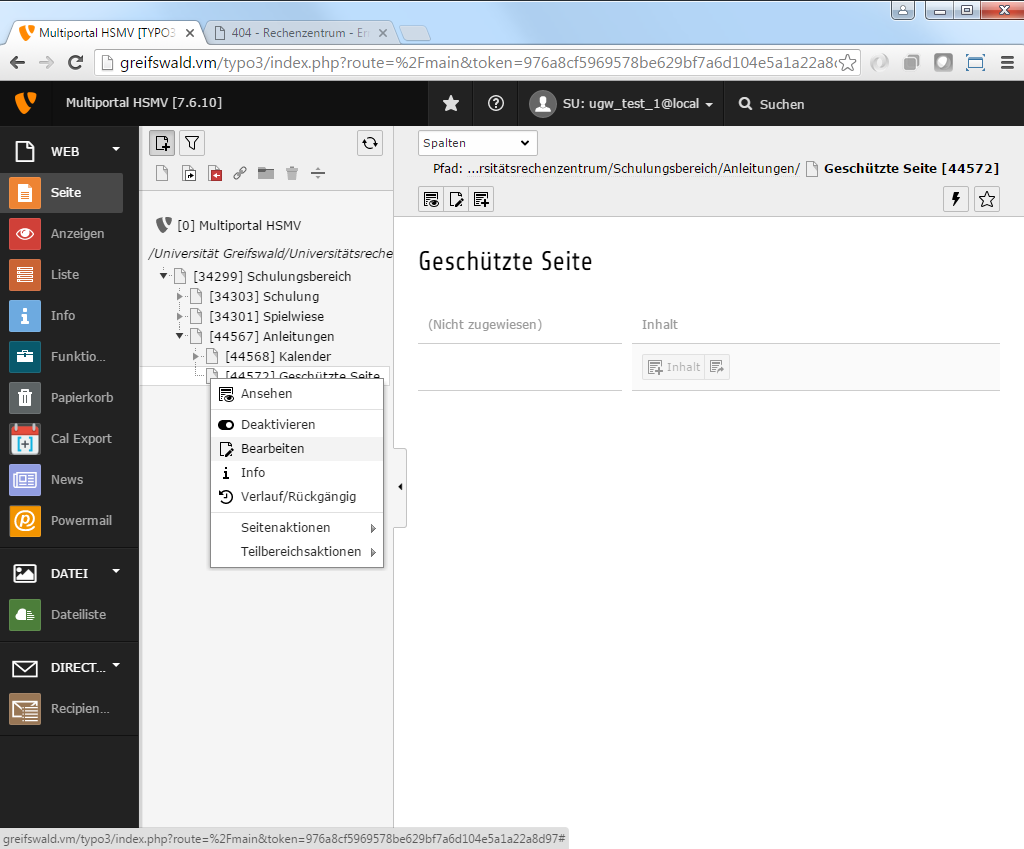
Task: Select Bearbeiten from the context menu
Action: pos(272,448)
